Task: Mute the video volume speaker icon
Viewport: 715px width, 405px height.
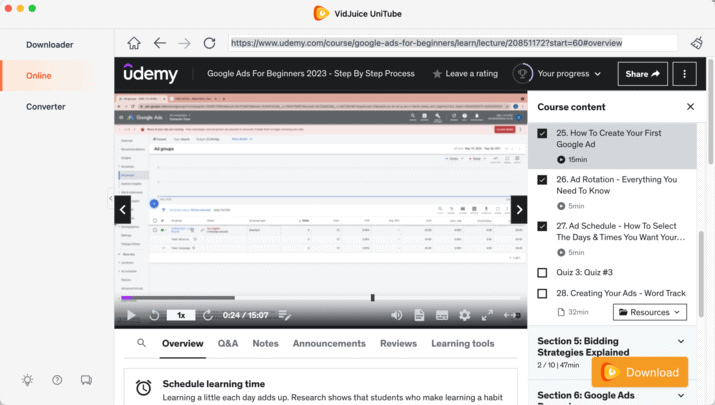Action: (397, 315)
